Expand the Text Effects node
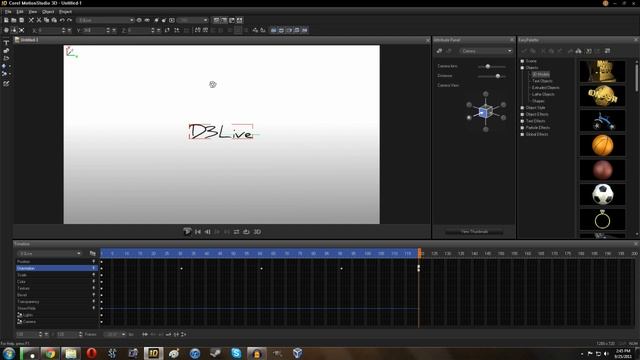640x360 pixels. [522, 121]
